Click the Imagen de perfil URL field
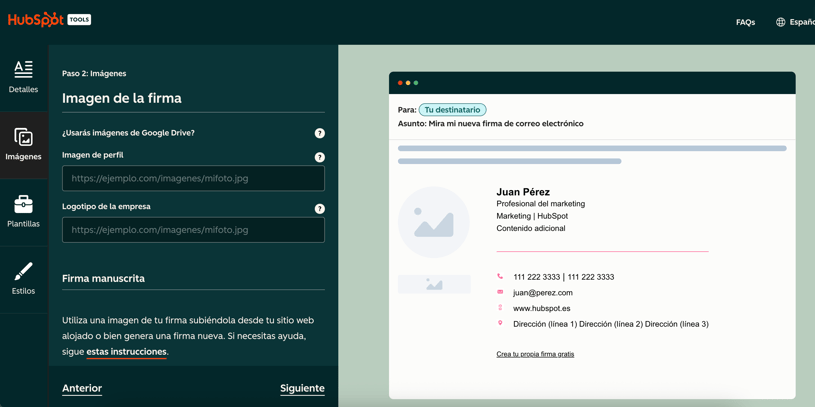Viewport: 815px width, 407px height. 193,179
